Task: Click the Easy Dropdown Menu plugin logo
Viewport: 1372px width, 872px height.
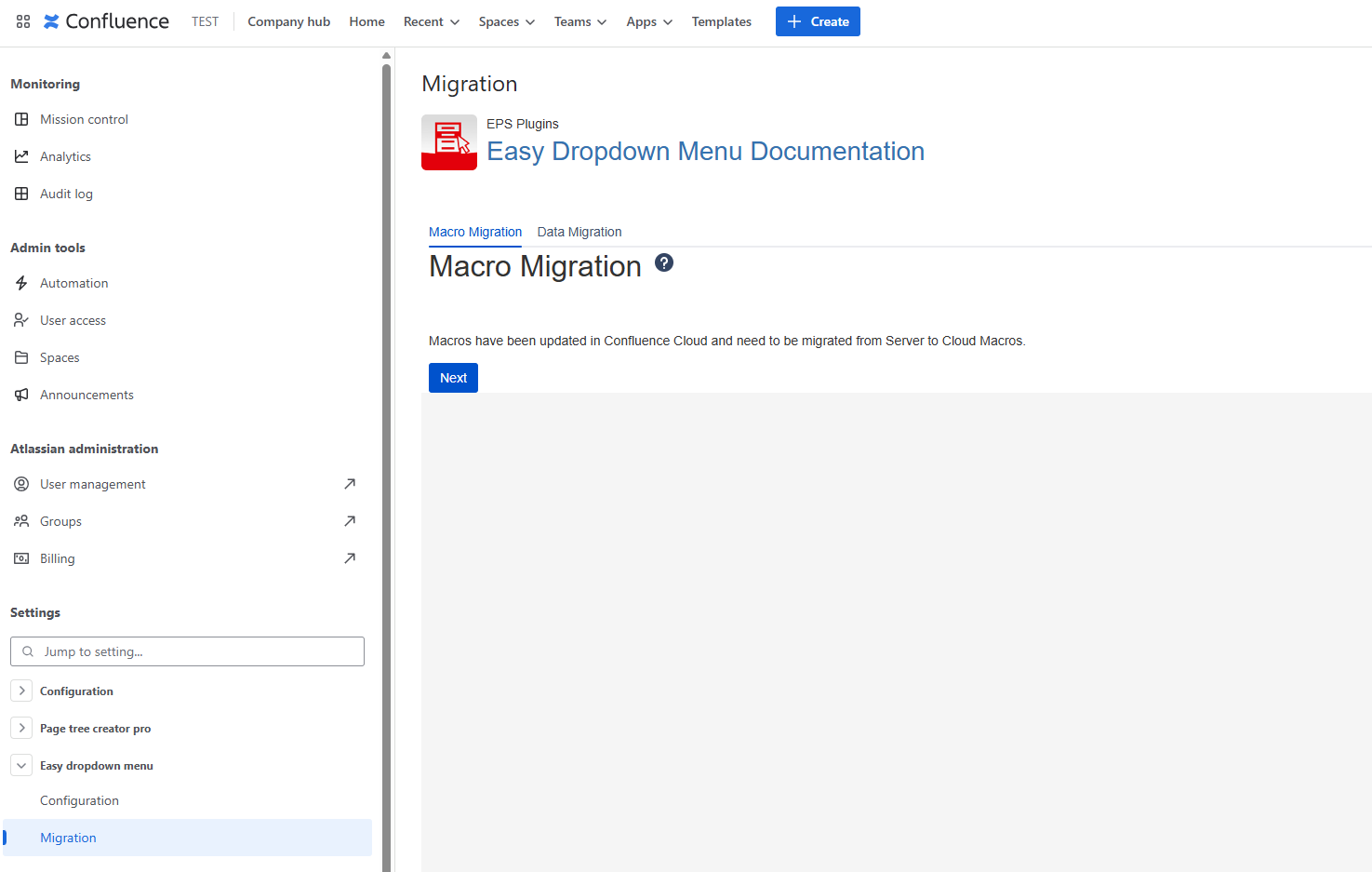Action: (x=449, y=142)
